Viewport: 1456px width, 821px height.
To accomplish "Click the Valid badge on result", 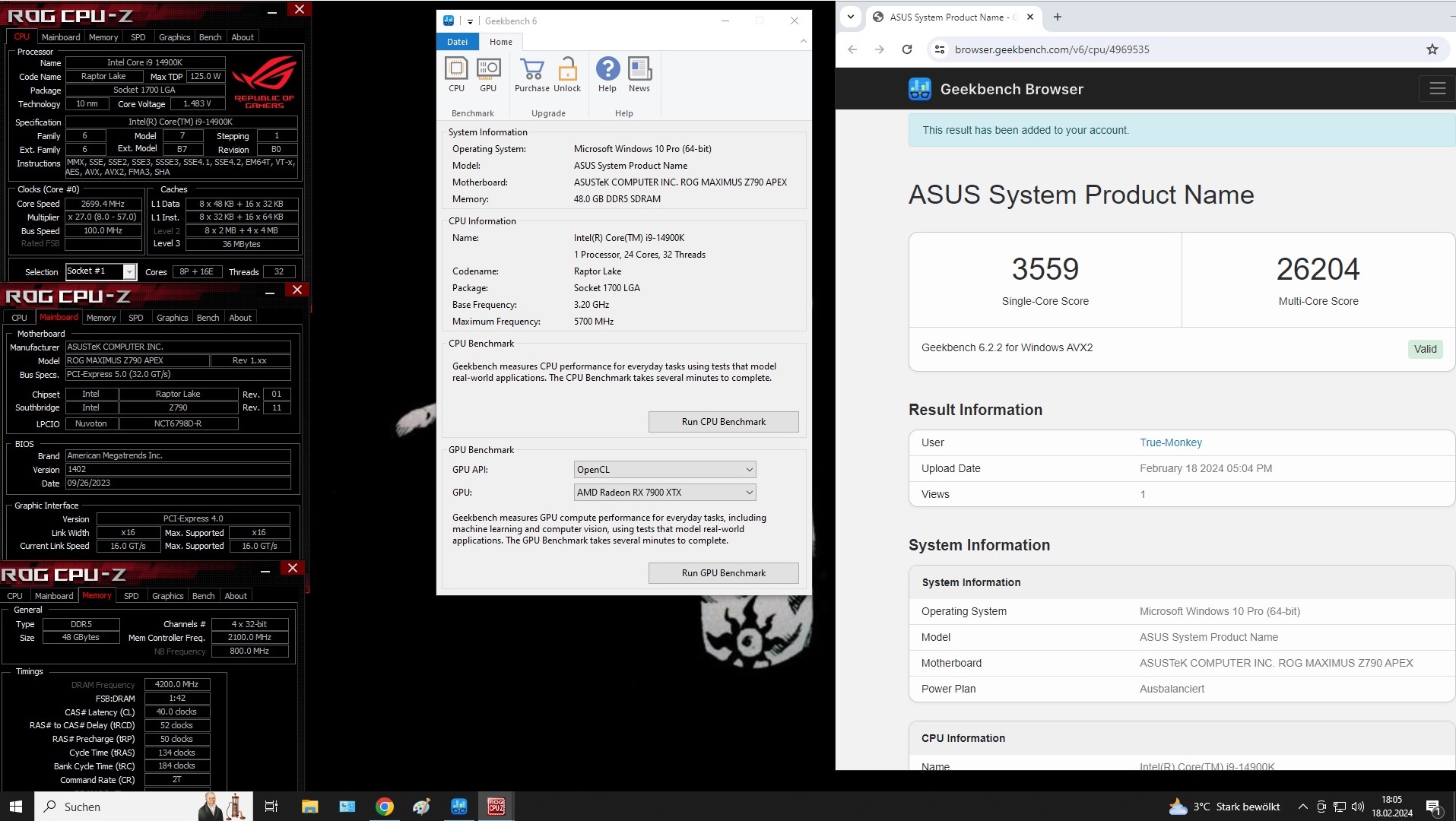I will click(1425, 349).
